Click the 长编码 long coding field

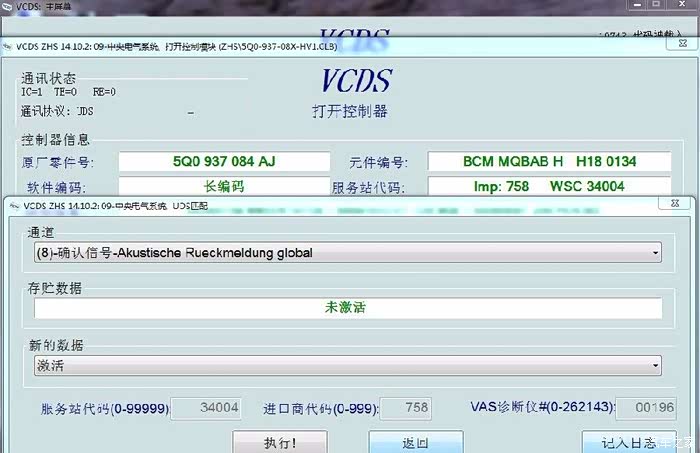[224, 186]
